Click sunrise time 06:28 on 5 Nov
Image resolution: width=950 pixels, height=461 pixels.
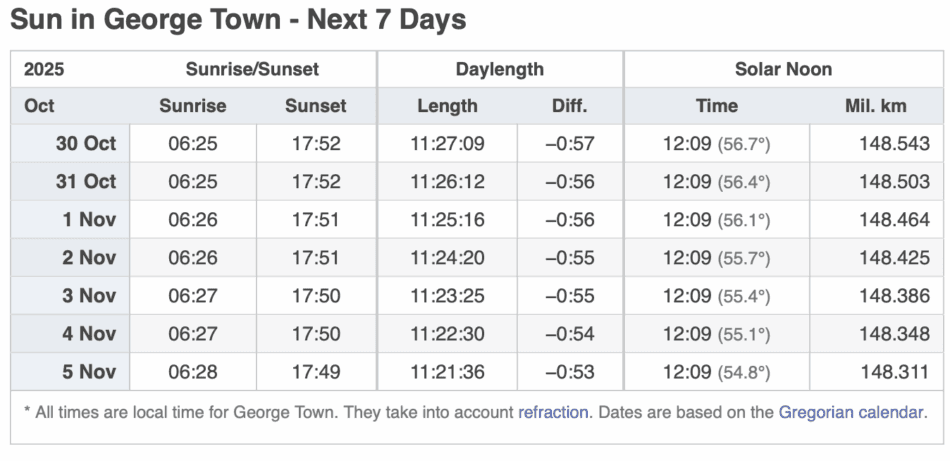pyautogui.click(x=193, y=372)
